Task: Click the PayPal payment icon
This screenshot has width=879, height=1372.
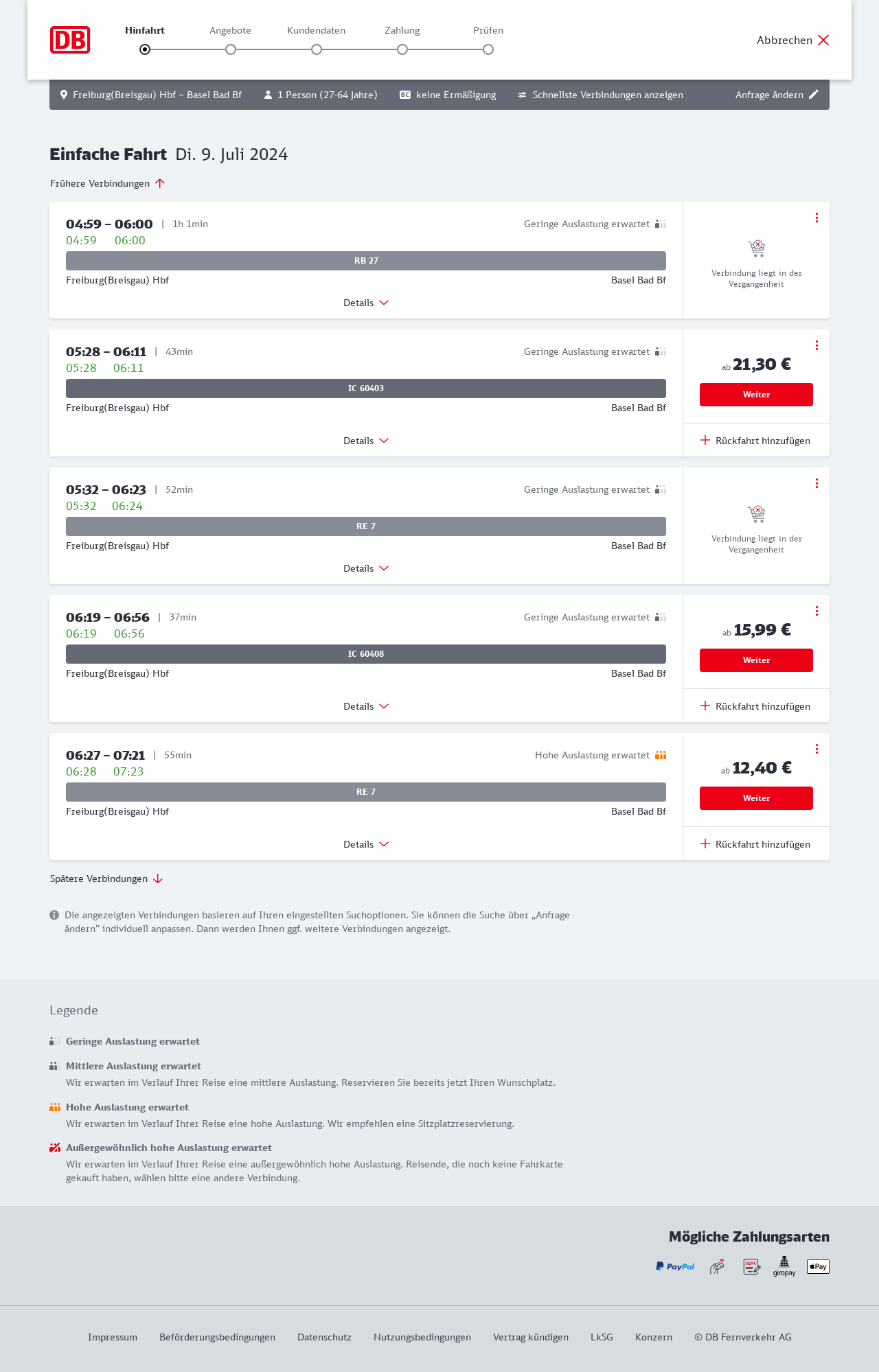Action: 675,1266
